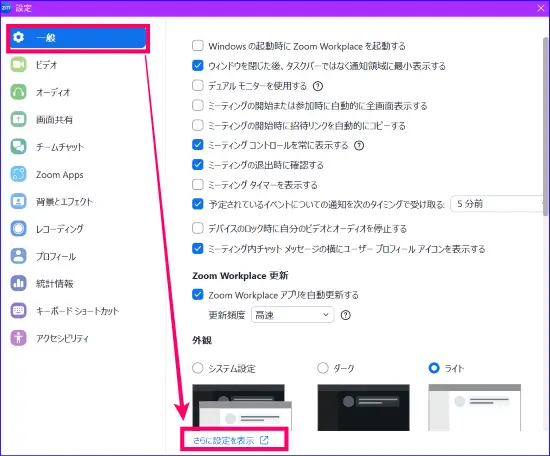Select チームチャット in the sidebar
The width and height of the screenshot is (550, 456).
pos(78,147)
